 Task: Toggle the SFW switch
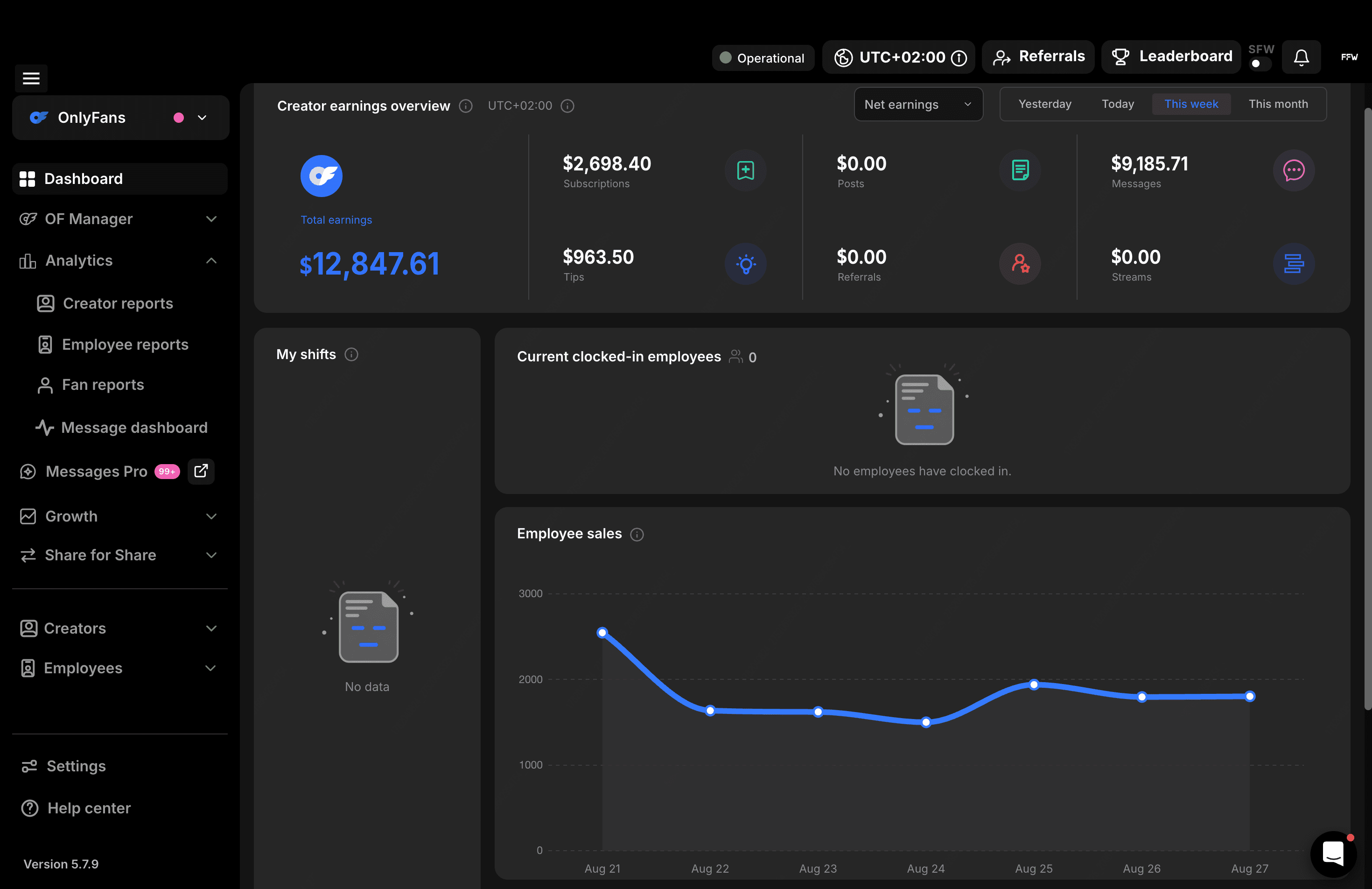point(1260,63)
